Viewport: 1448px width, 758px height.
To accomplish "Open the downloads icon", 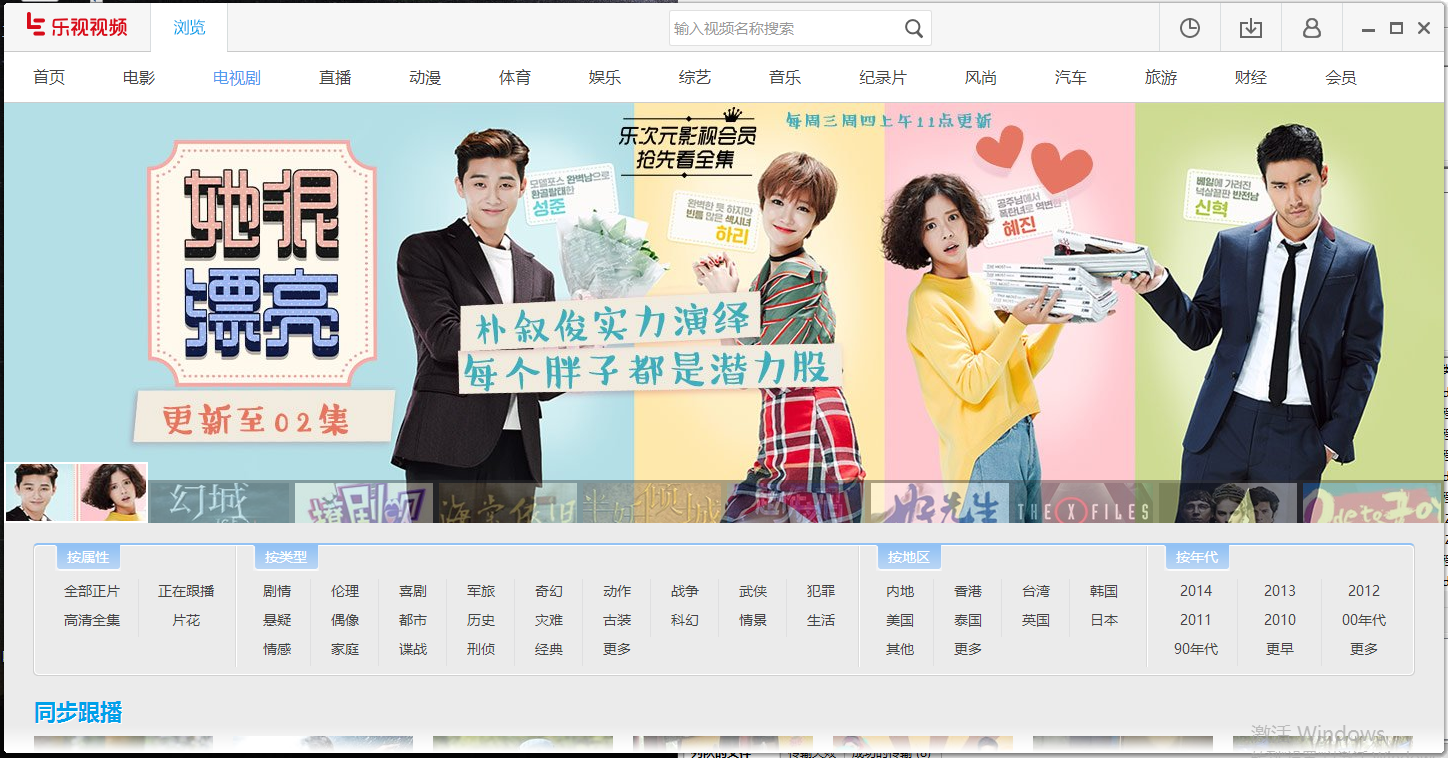I will pyautogui.click(x=1250, y=29).
